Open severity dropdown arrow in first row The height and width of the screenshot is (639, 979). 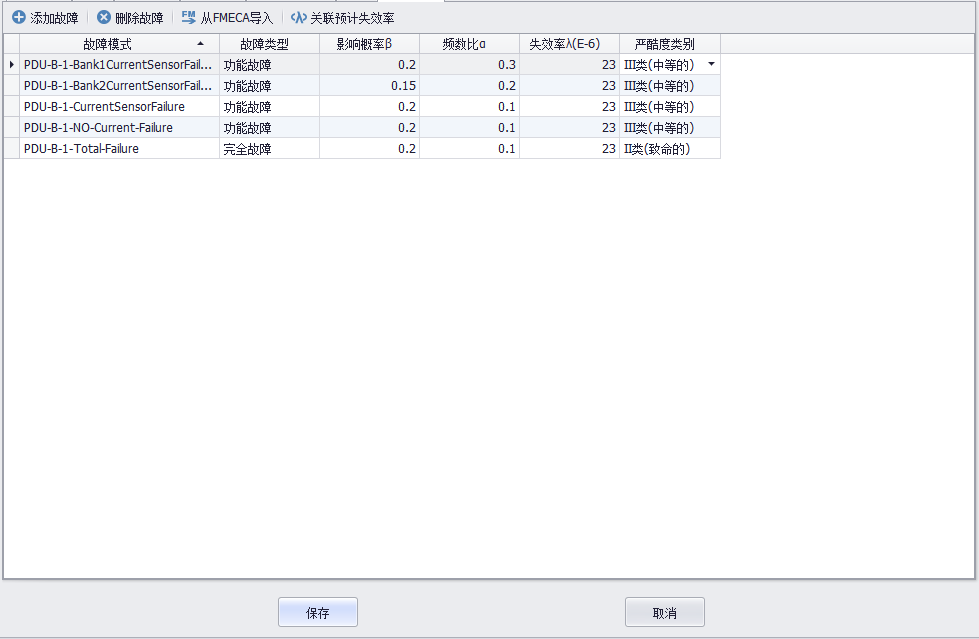pyautogui.click(x=711, y=64)
